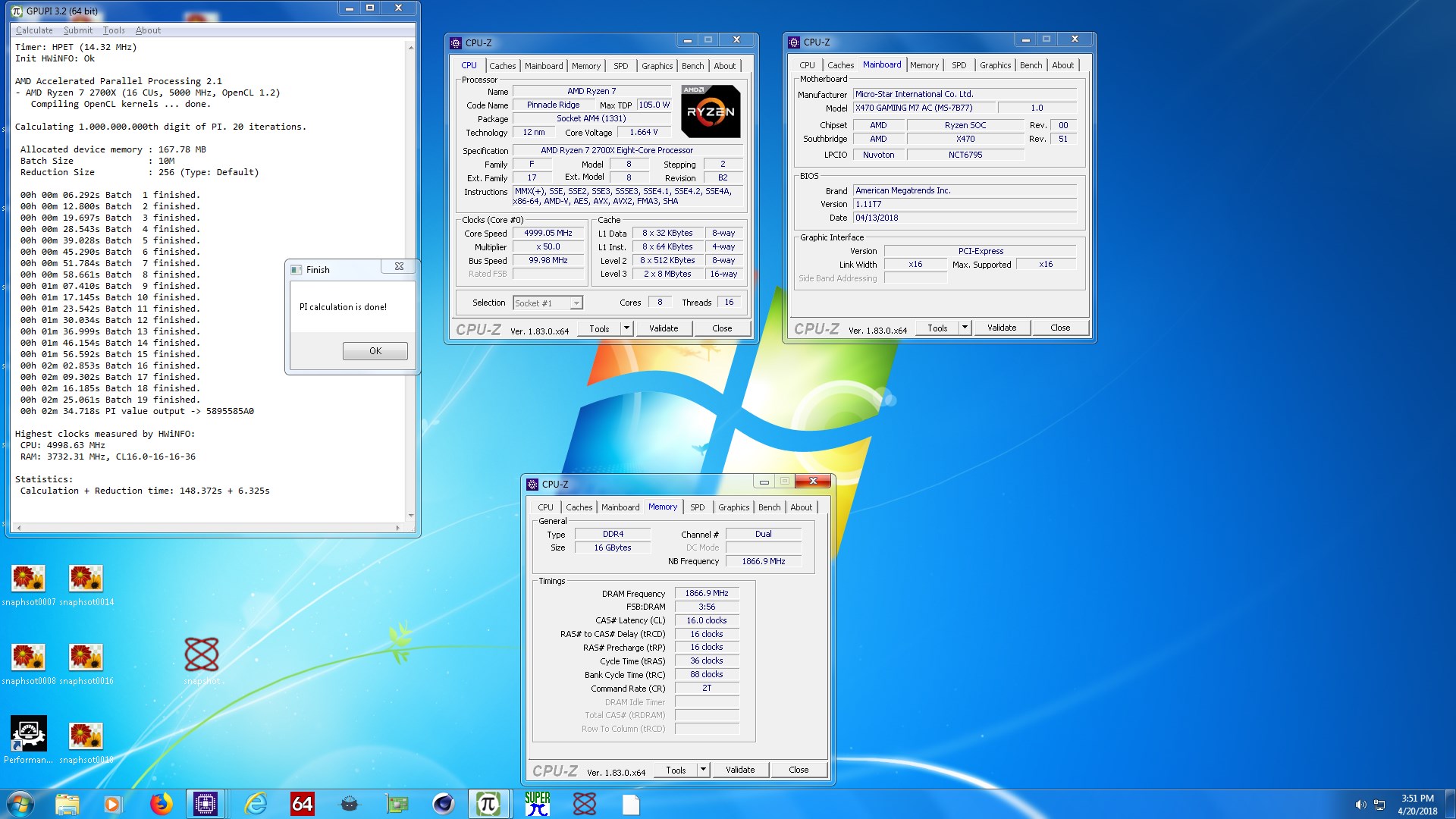Viewport: 1456px width, 819px height.
Task: Click the volume speaker tray icon
Action: 1360,805
